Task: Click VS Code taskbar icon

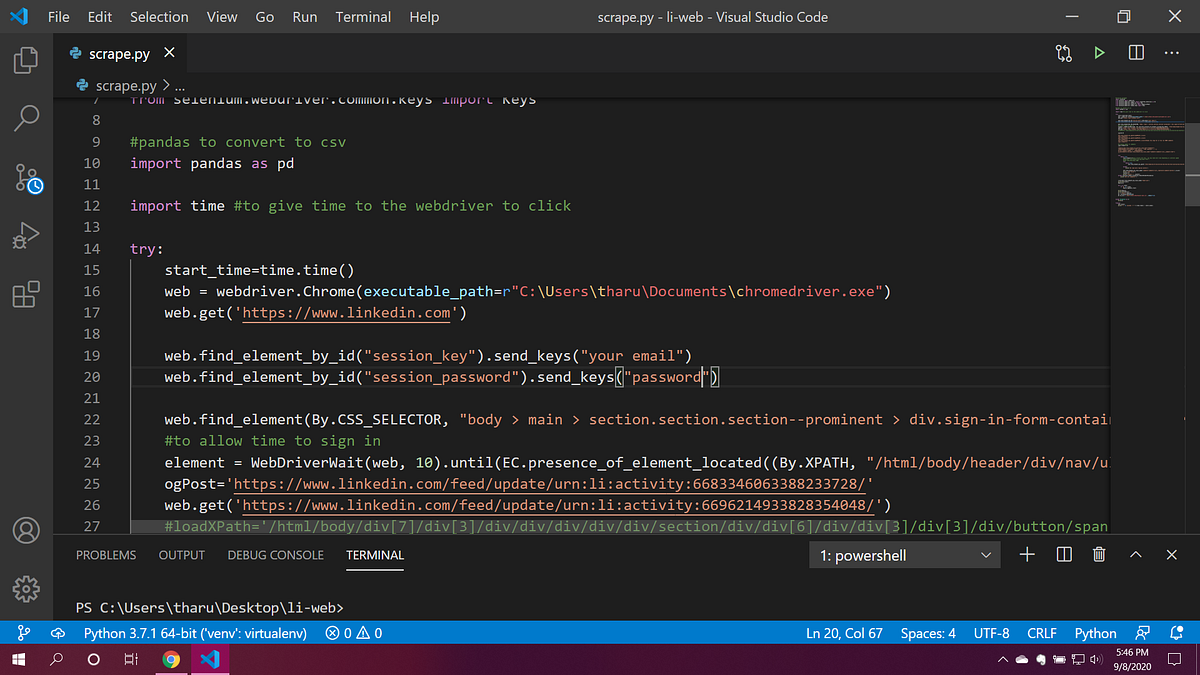Action: click(209, 660)
